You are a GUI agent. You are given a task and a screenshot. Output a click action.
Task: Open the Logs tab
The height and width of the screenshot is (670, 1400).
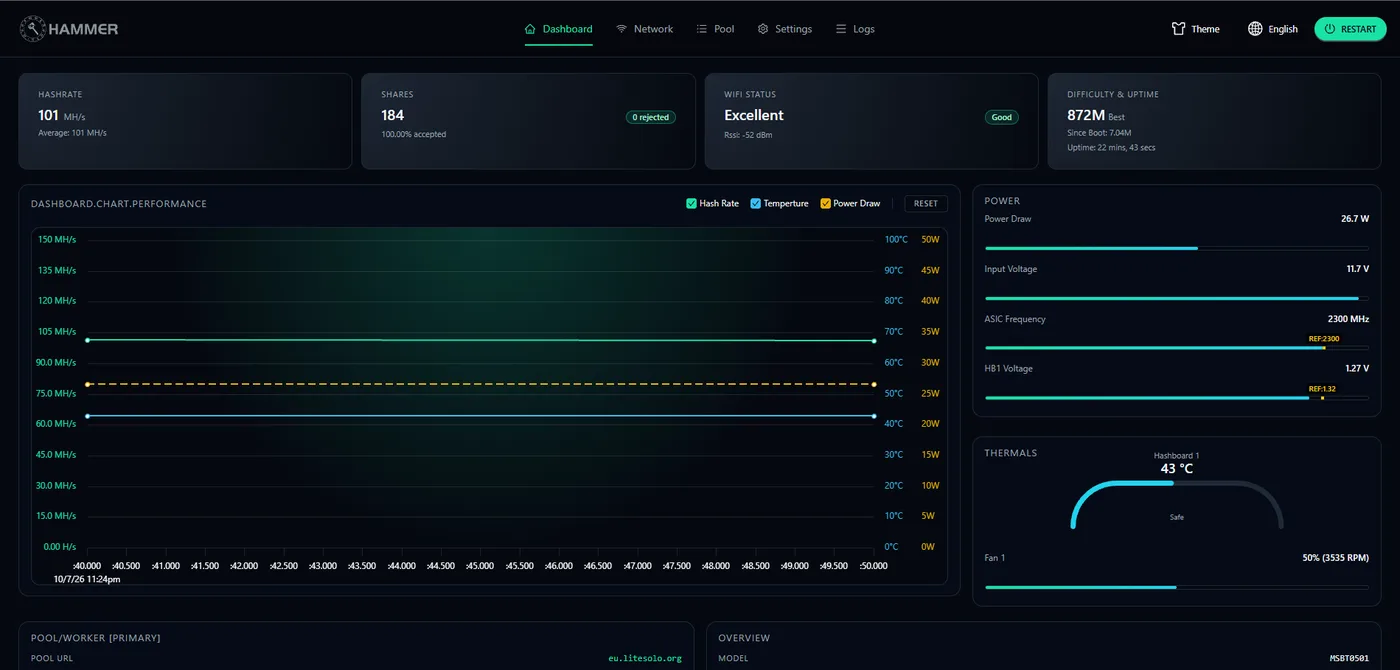pos(855,29)
